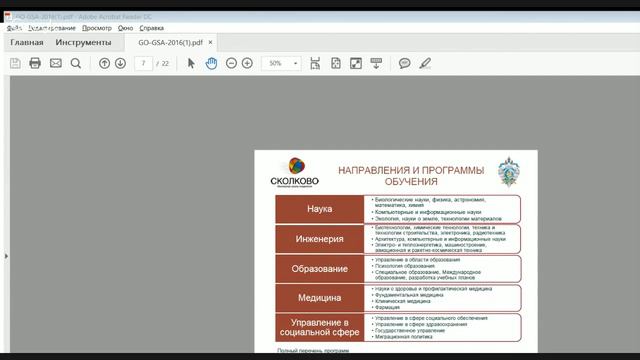Click the total page count 22
This screenshot has width=640, height=360.
click(x=165, y=63)
